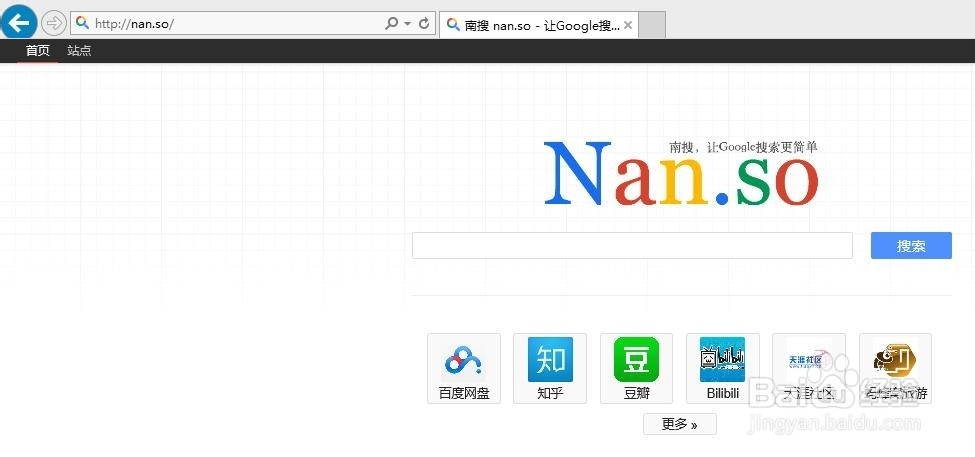Viewport: 975px width, 457px height.
Task: Click the 南搜，让Google搜索更简单 slogan text
Action: pyautogui.click(x=743, y=147)
